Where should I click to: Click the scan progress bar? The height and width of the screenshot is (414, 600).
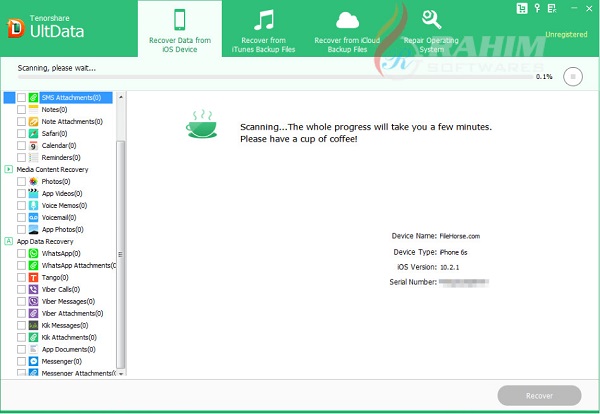(x=275, y=77)
